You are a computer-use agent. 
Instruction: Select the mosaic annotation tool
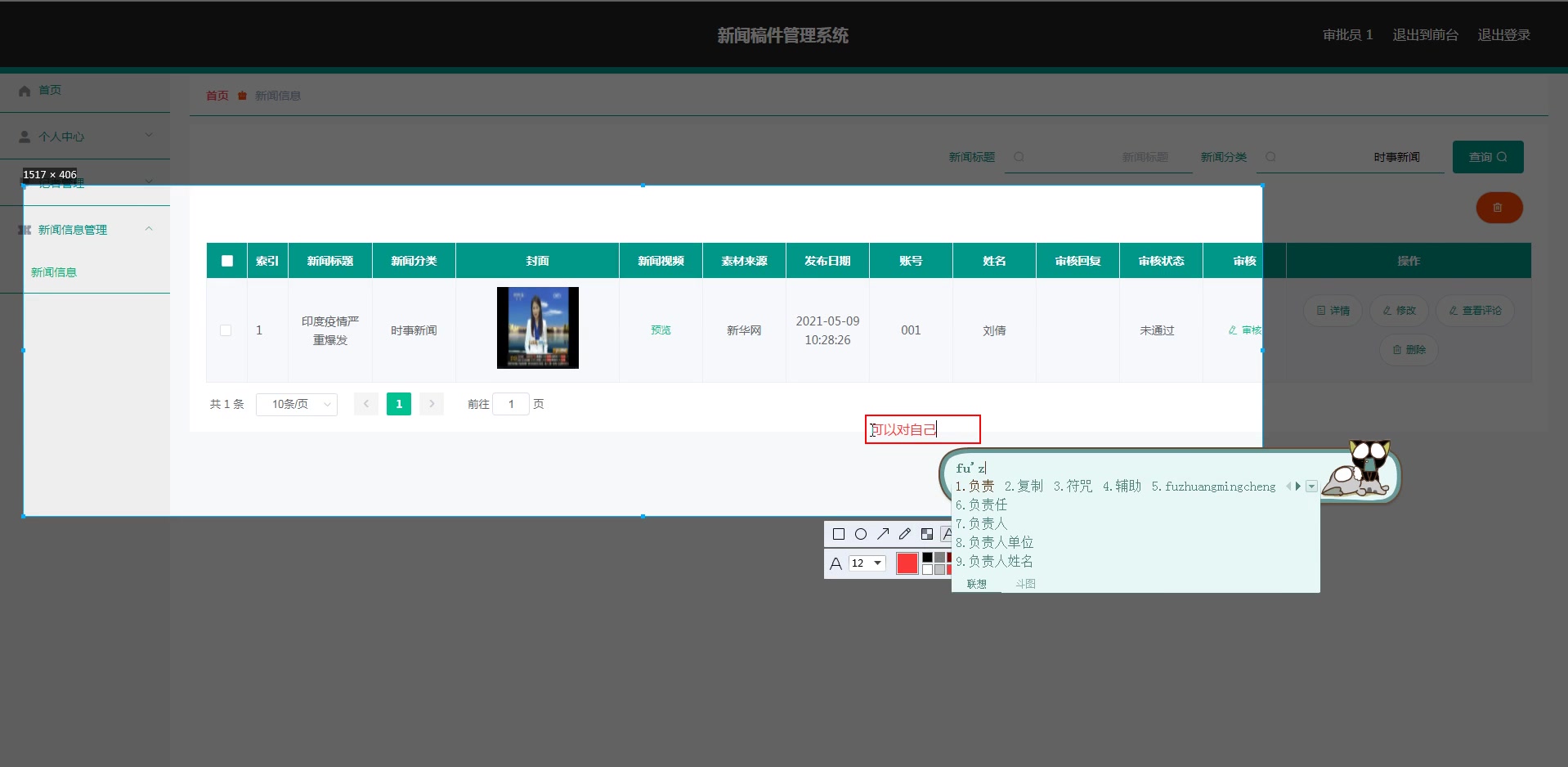click(926, 534)
